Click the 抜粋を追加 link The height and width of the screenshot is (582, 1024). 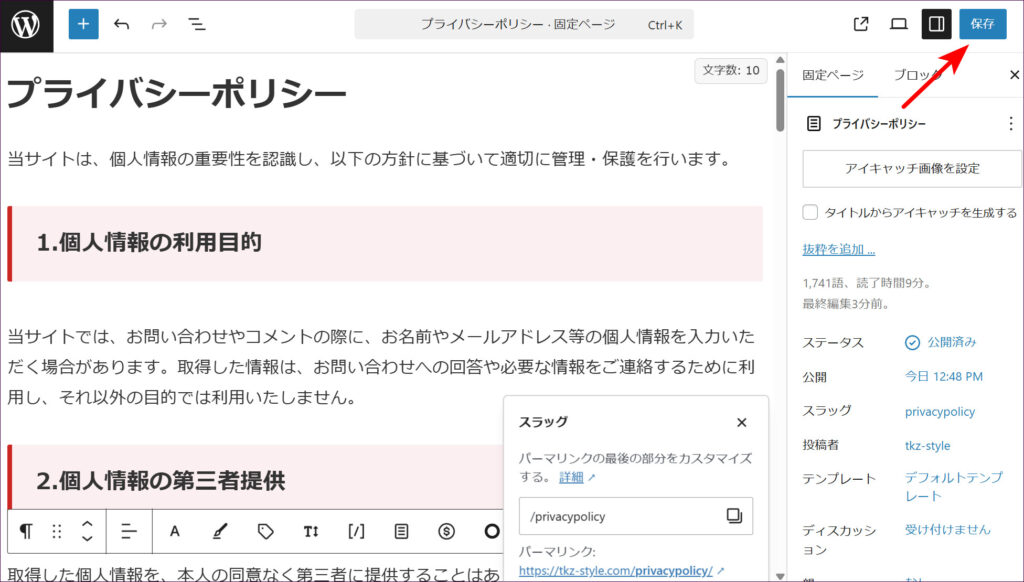pos(838,249)
